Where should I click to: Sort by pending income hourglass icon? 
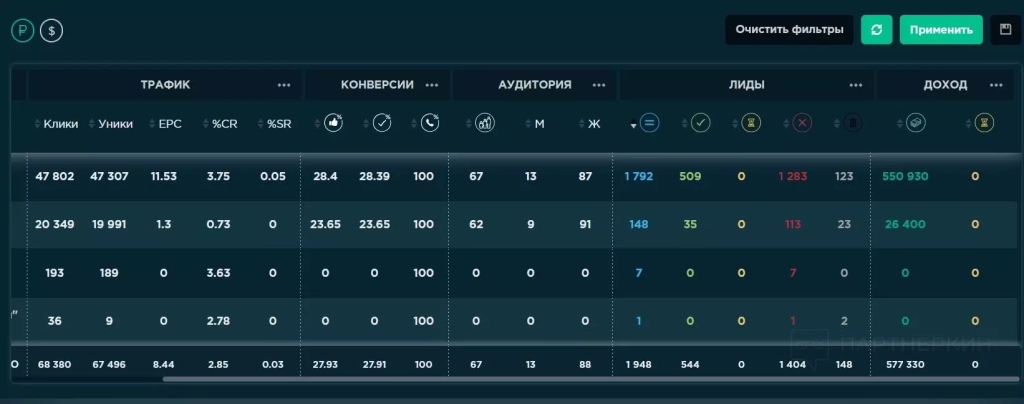[x=984, y=123]
